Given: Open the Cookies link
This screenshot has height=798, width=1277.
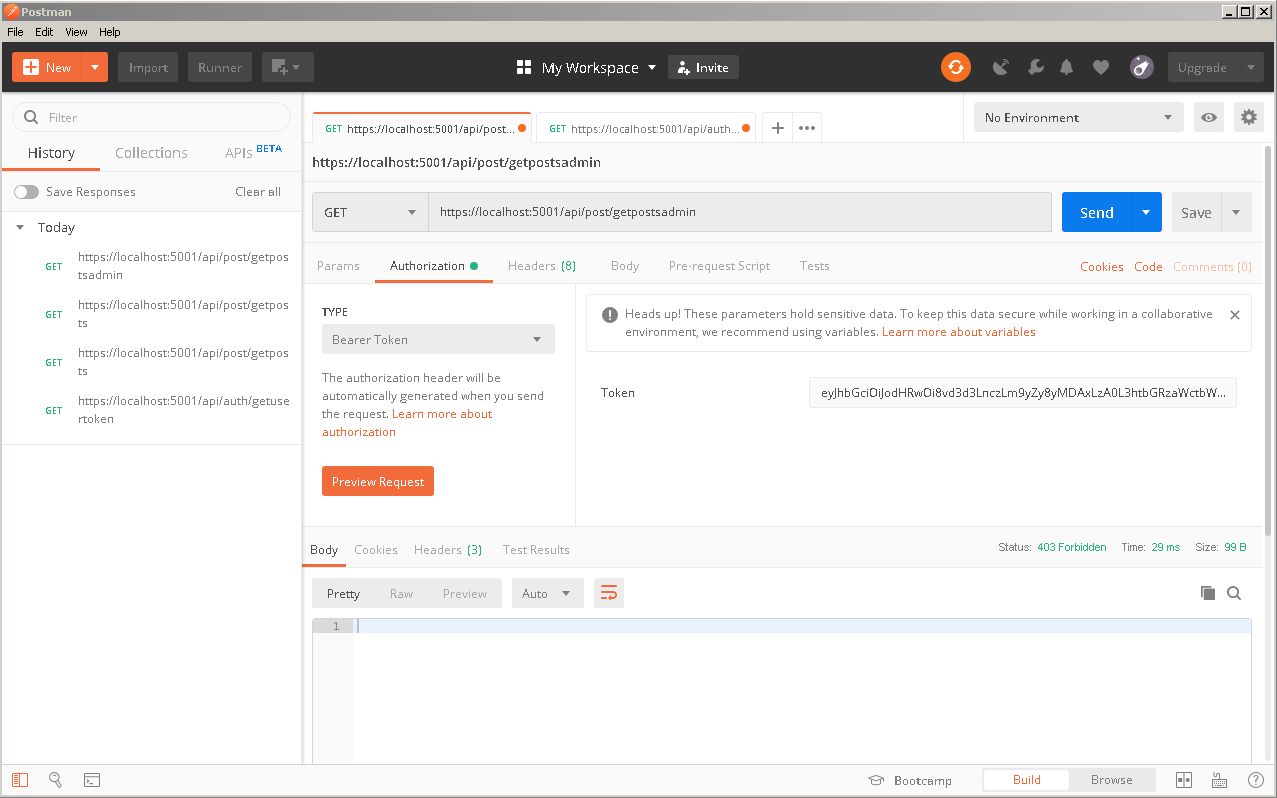Looking at the screenshot, I should click(x=1102, y=267).
